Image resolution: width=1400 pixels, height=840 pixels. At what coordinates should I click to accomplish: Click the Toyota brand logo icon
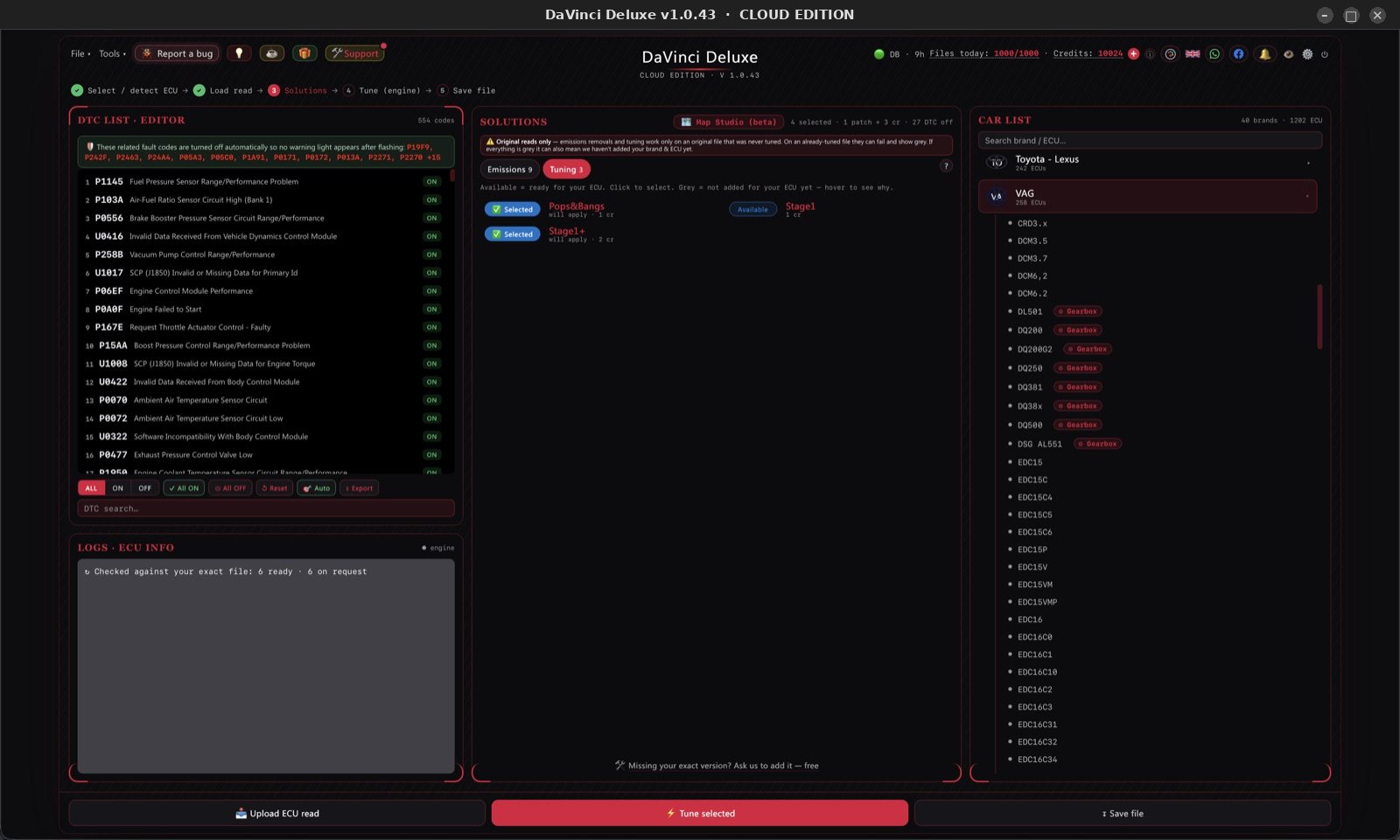point(996,163)
